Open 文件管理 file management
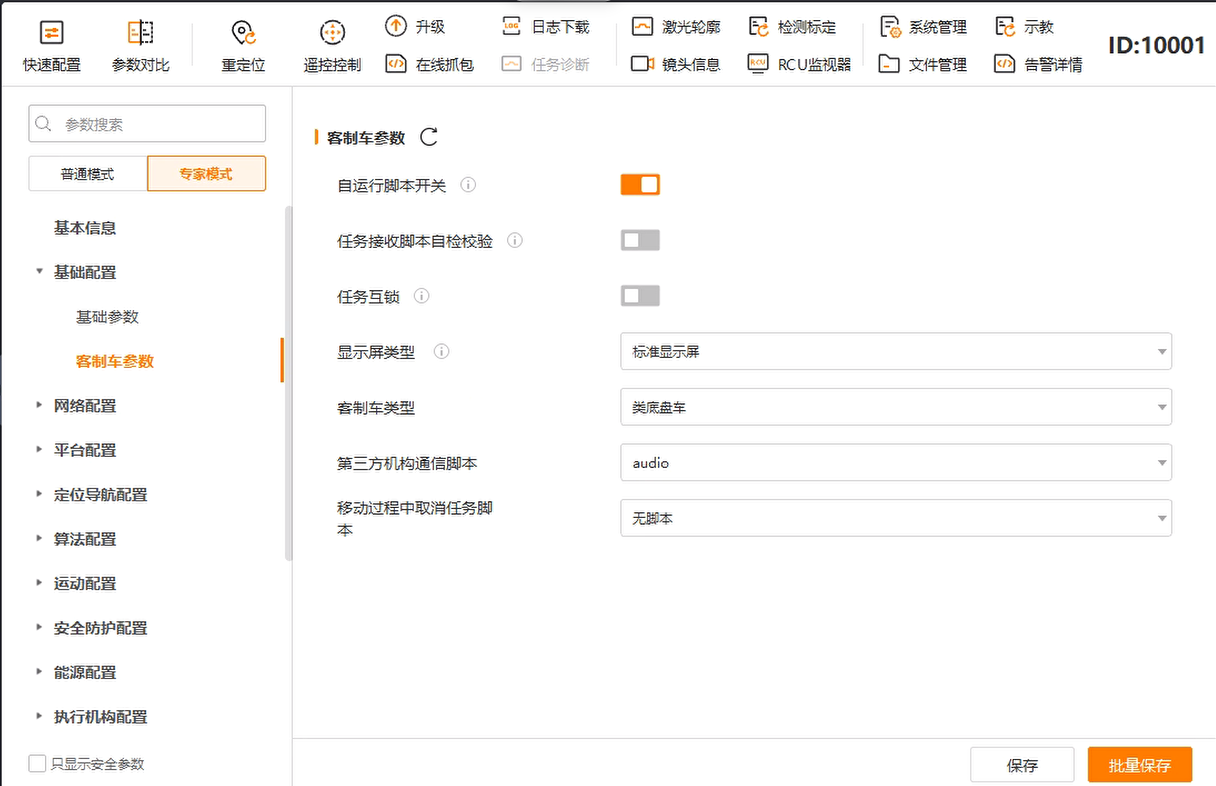Image resolution: width=1216 pixels, height=786 pixels. [x=923, y=64]
